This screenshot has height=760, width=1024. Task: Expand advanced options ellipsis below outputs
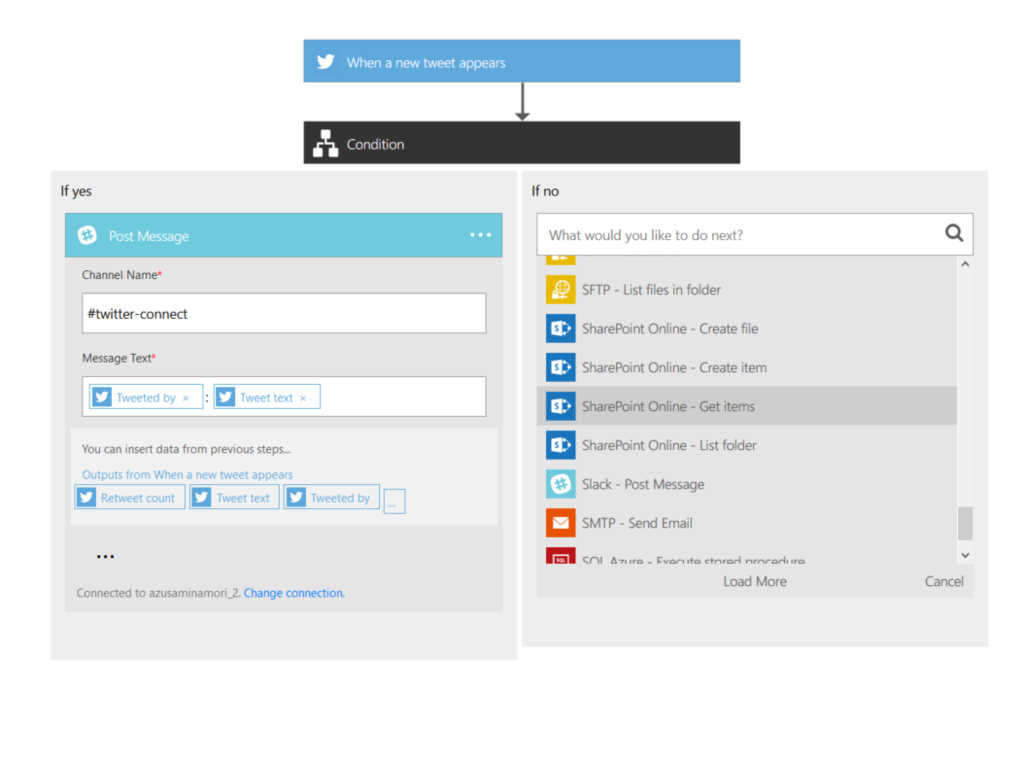pos(105,556)
